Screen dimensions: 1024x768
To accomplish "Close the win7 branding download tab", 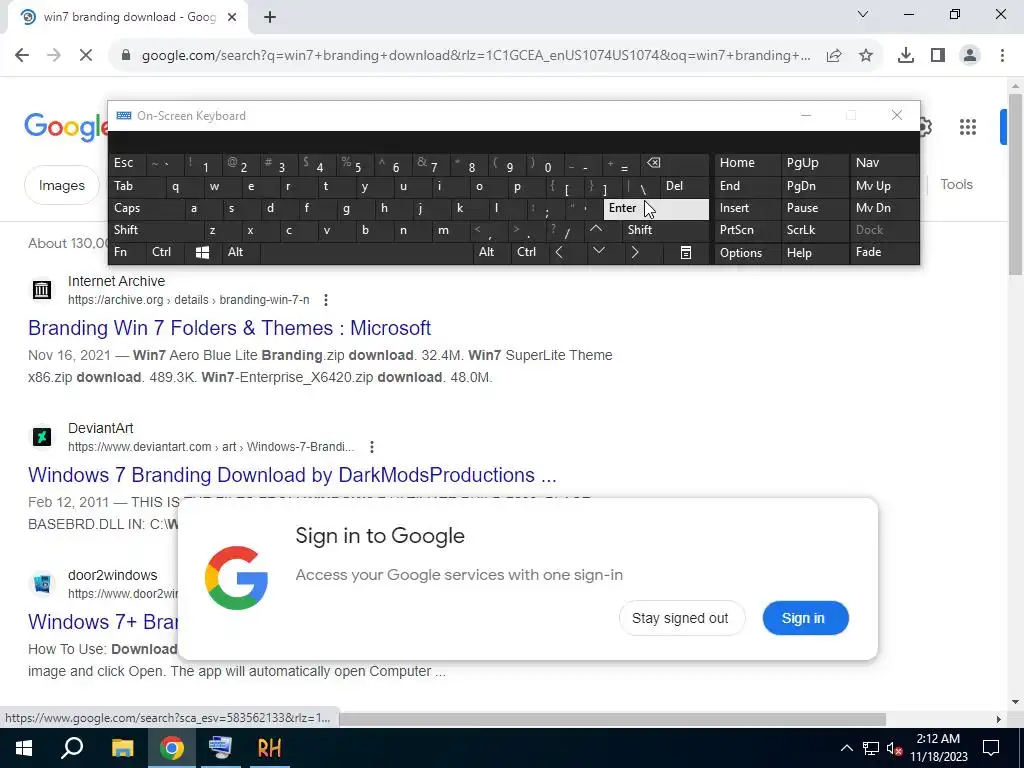I will (x=232, y=18).
